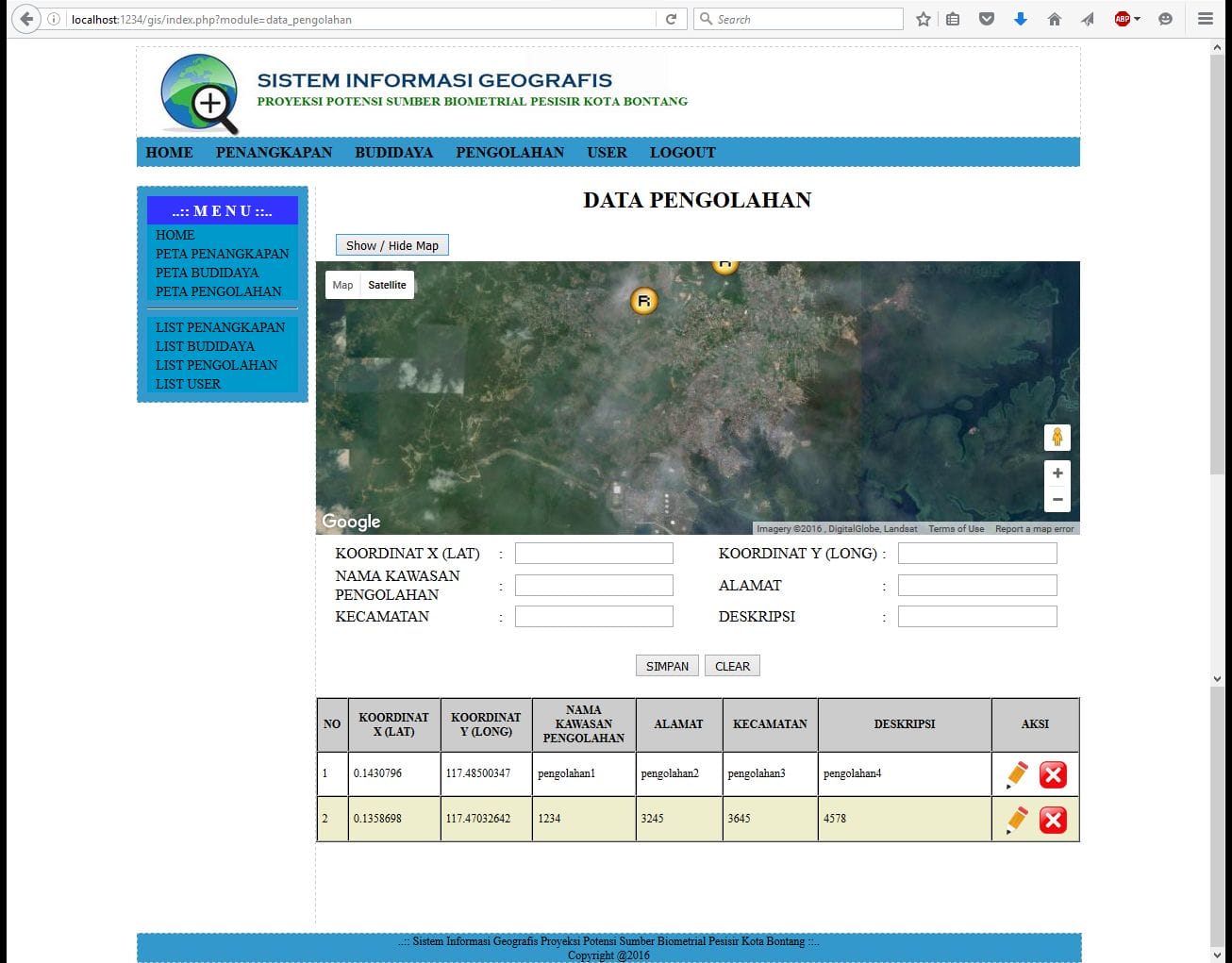
Task: Click the Street View pegman icon
Action: 1057,438
